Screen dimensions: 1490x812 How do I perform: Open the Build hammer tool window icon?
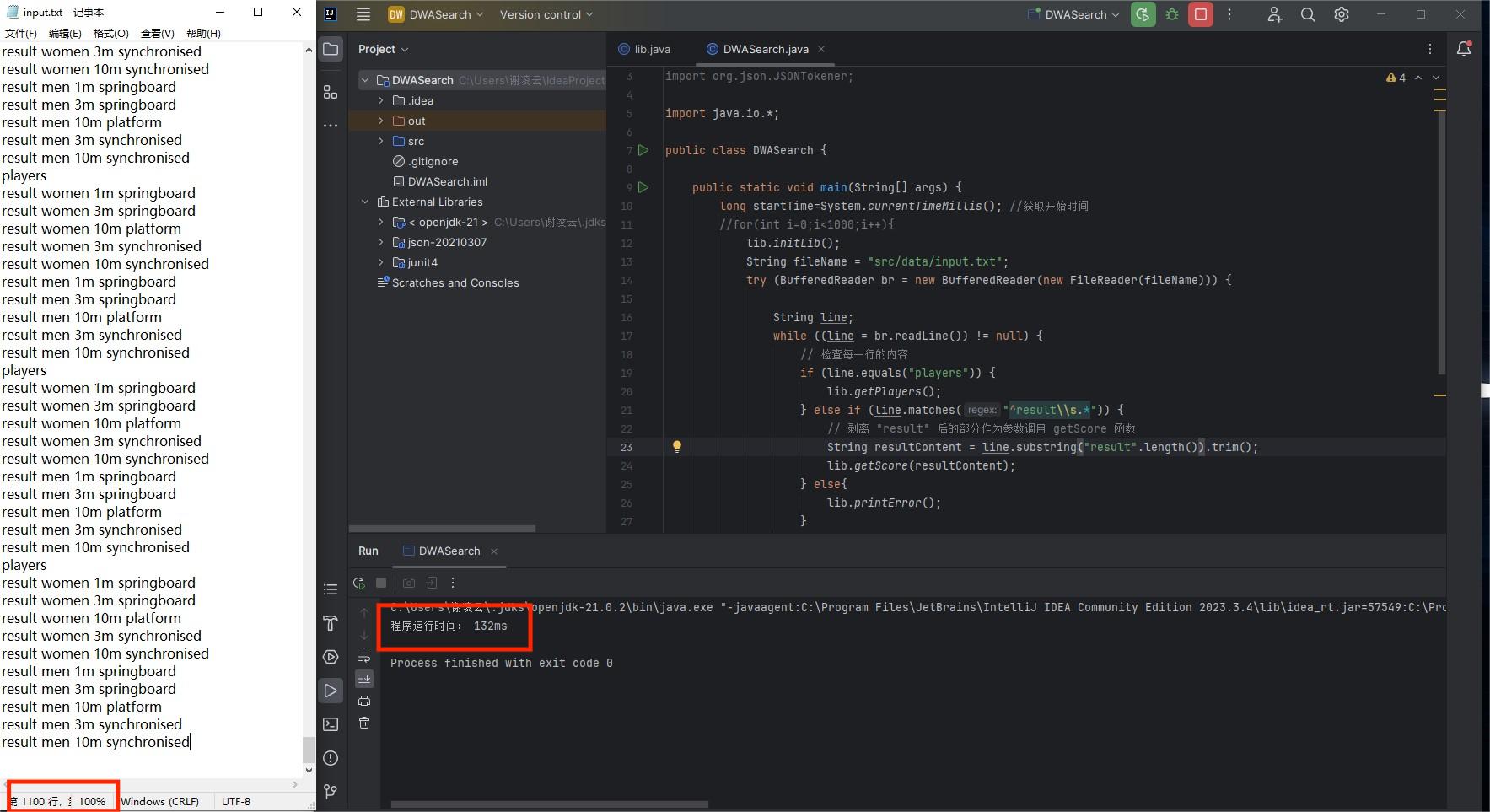tap(331, 623)
